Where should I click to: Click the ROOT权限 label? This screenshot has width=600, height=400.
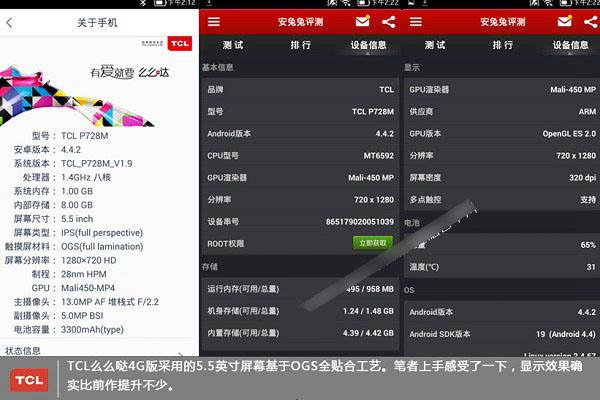225,244
